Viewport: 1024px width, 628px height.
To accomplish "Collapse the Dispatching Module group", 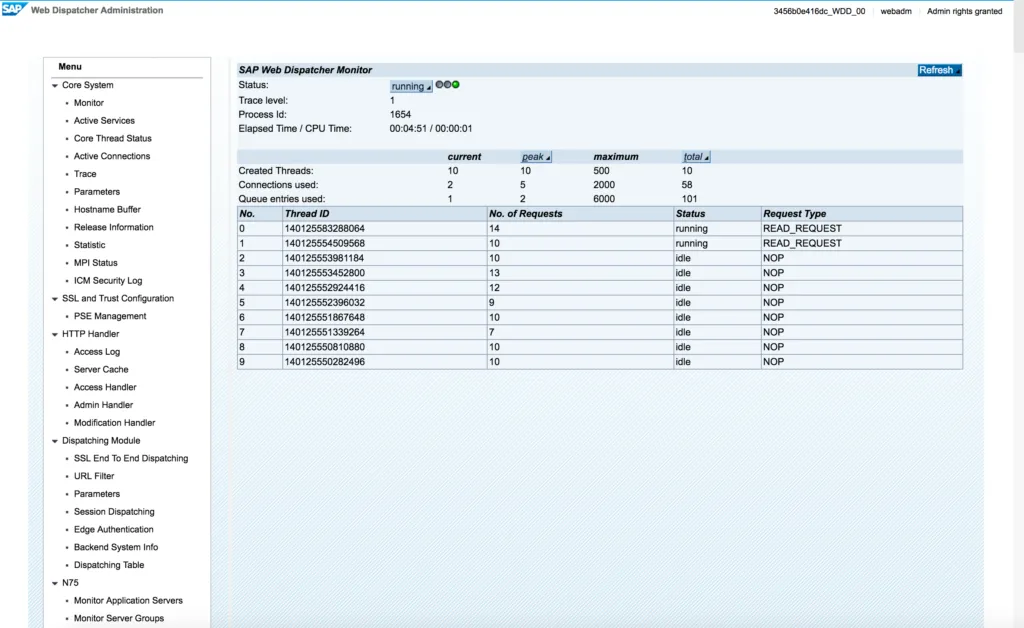I will tap(55, 441).
